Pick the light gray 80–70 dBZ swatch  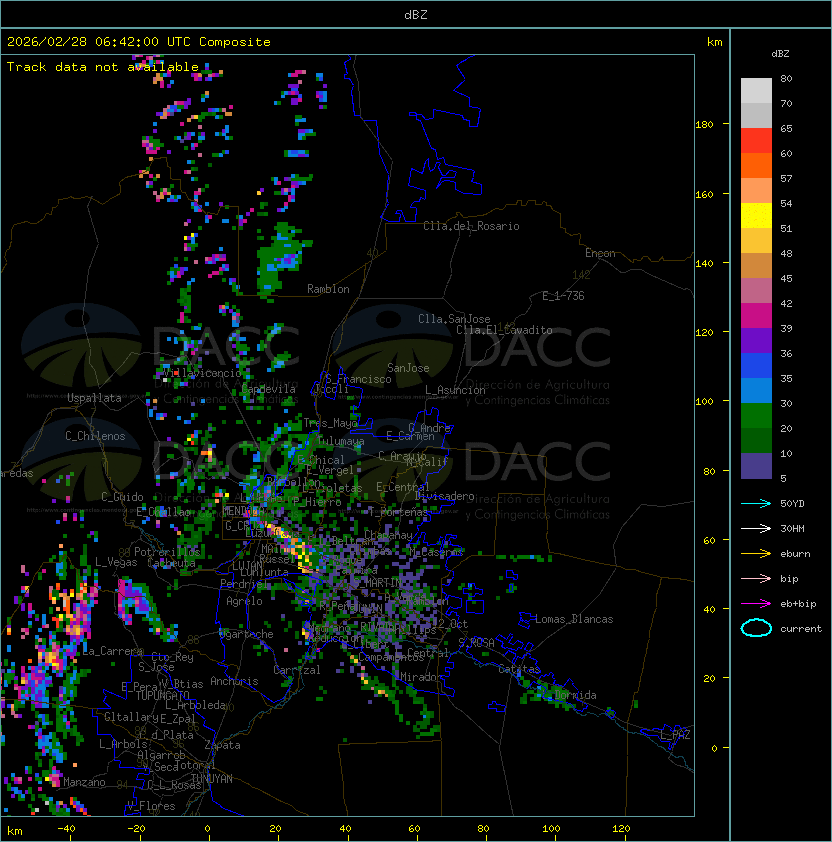[x=756, y=91]
